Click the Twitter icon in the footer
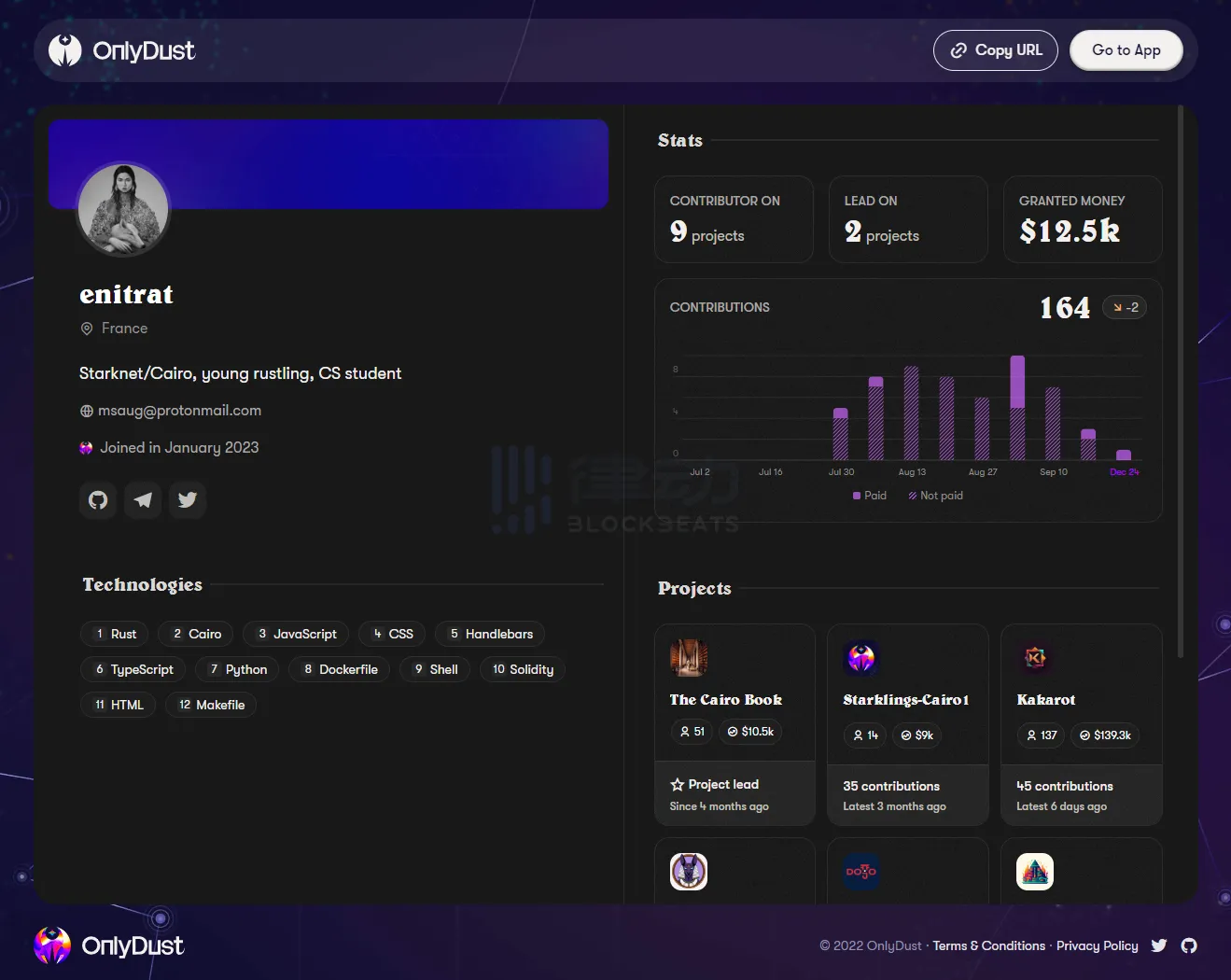The width and height of the screenshot is (1231, 980). click(x=1159, y=945)
